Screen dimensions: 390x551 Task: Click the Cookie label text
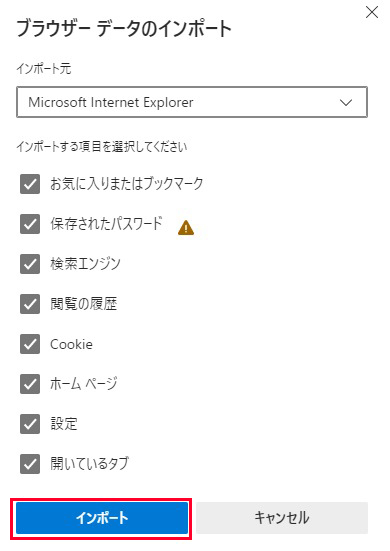[72, 344]
